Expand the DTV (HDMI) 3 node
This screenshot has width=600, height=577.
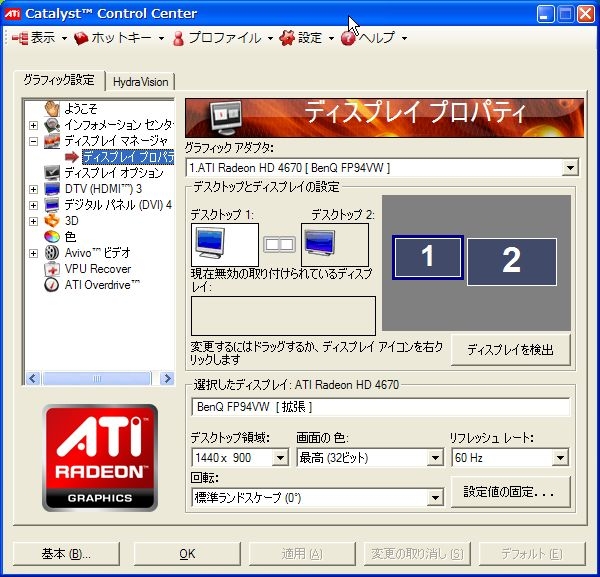33,189
